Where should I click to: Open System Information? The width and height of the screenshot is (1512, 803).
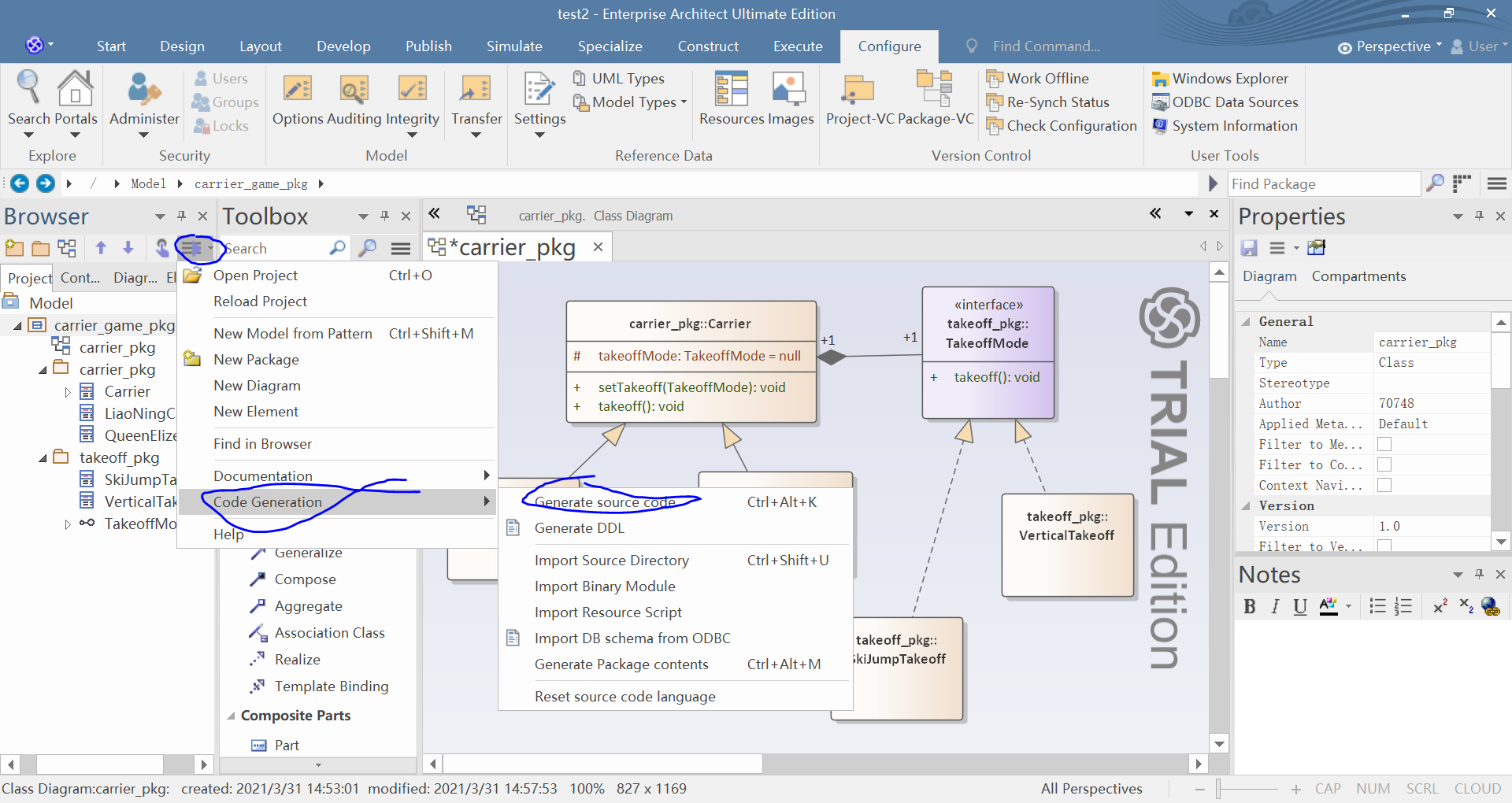pos(1225,125)
